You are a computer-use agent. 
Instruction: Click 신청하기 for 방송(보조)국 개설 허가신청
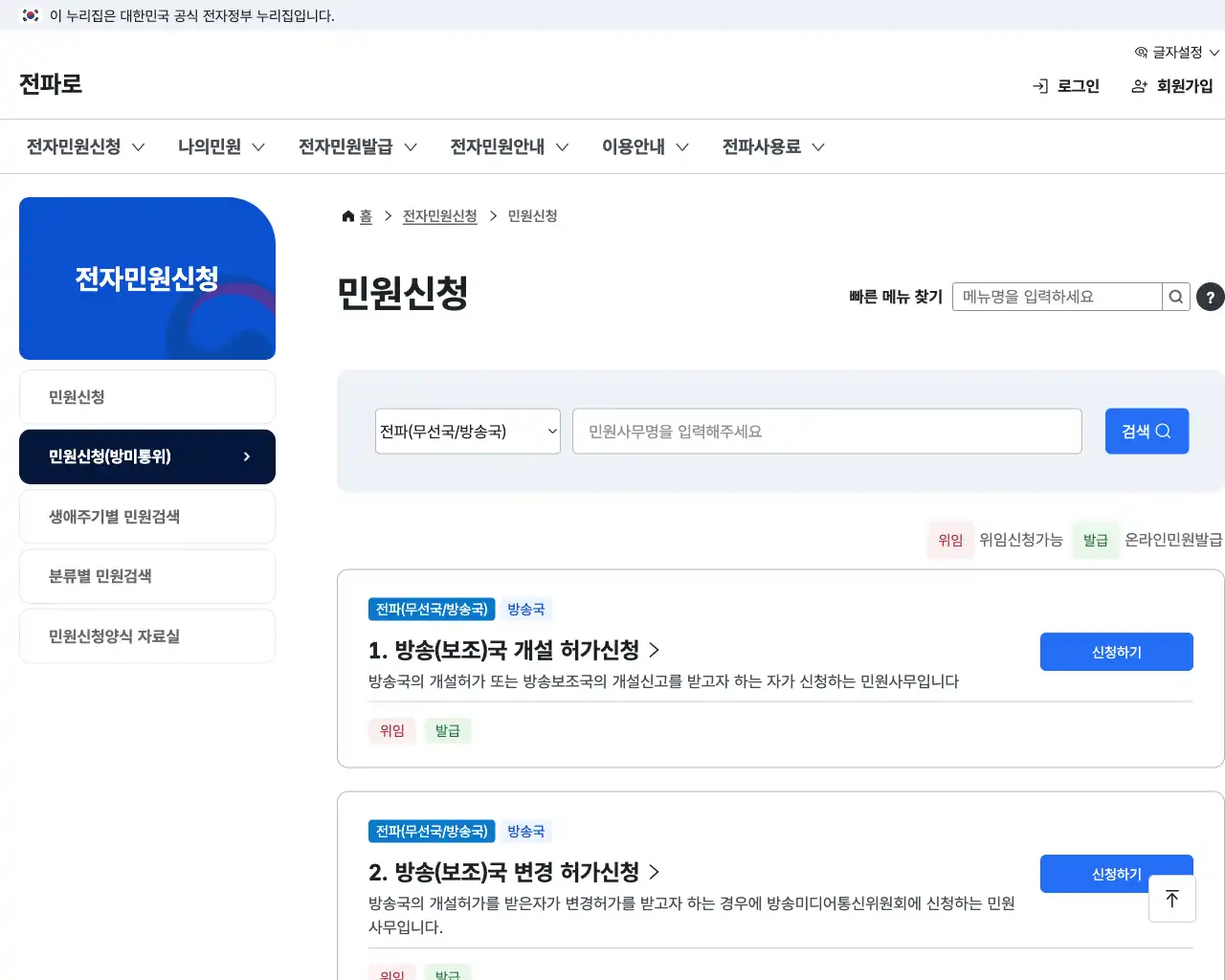coord(1117,652)
